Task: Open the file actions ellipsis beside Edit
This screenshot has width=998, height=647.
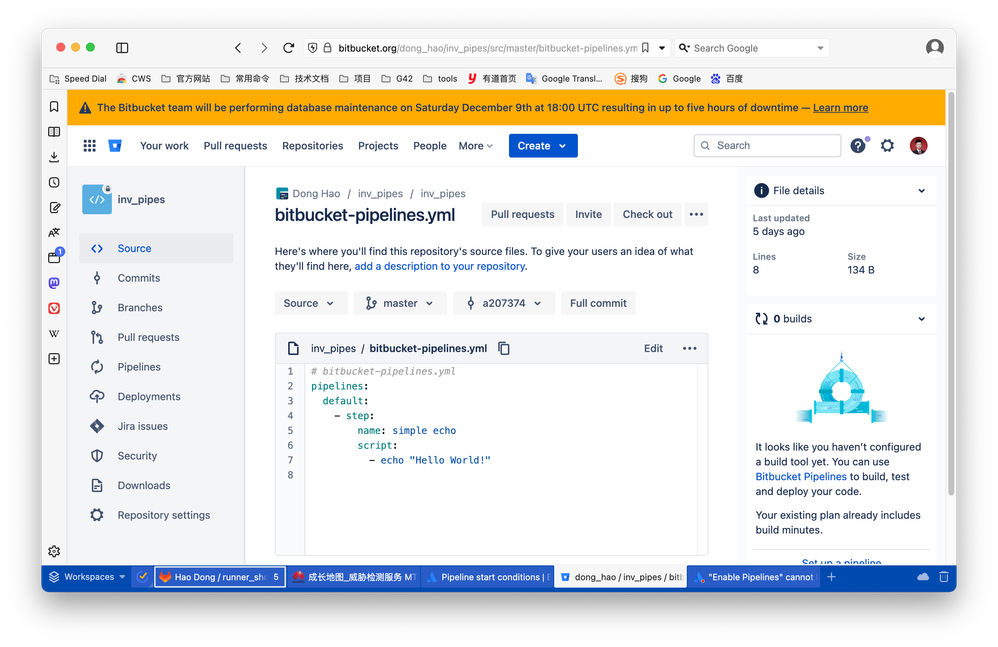Action: (690, 349)
